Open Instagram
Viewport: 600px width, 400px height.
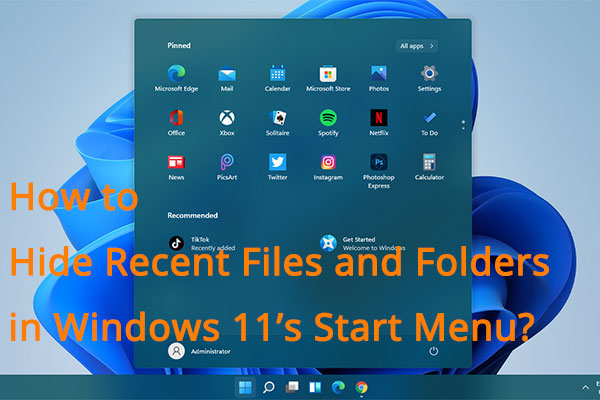pos(328,167)
